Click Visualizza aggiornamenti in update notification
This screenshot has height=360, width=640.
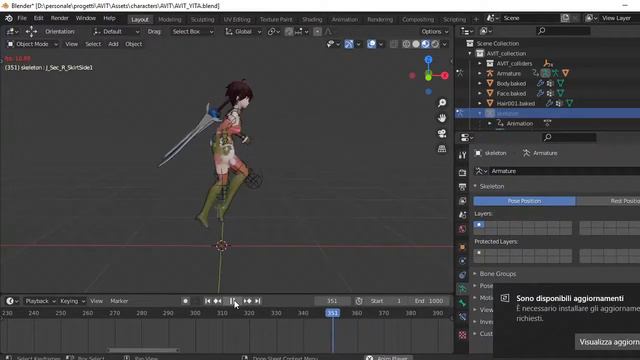[608, 342]
